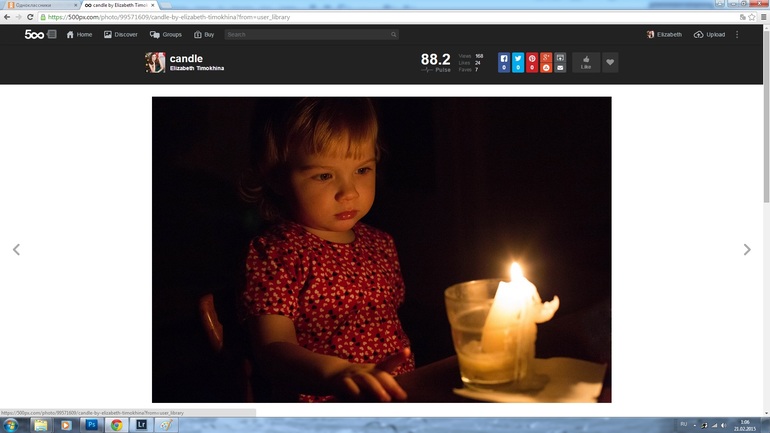
Task: Click the email share icon
Action: 560,68
